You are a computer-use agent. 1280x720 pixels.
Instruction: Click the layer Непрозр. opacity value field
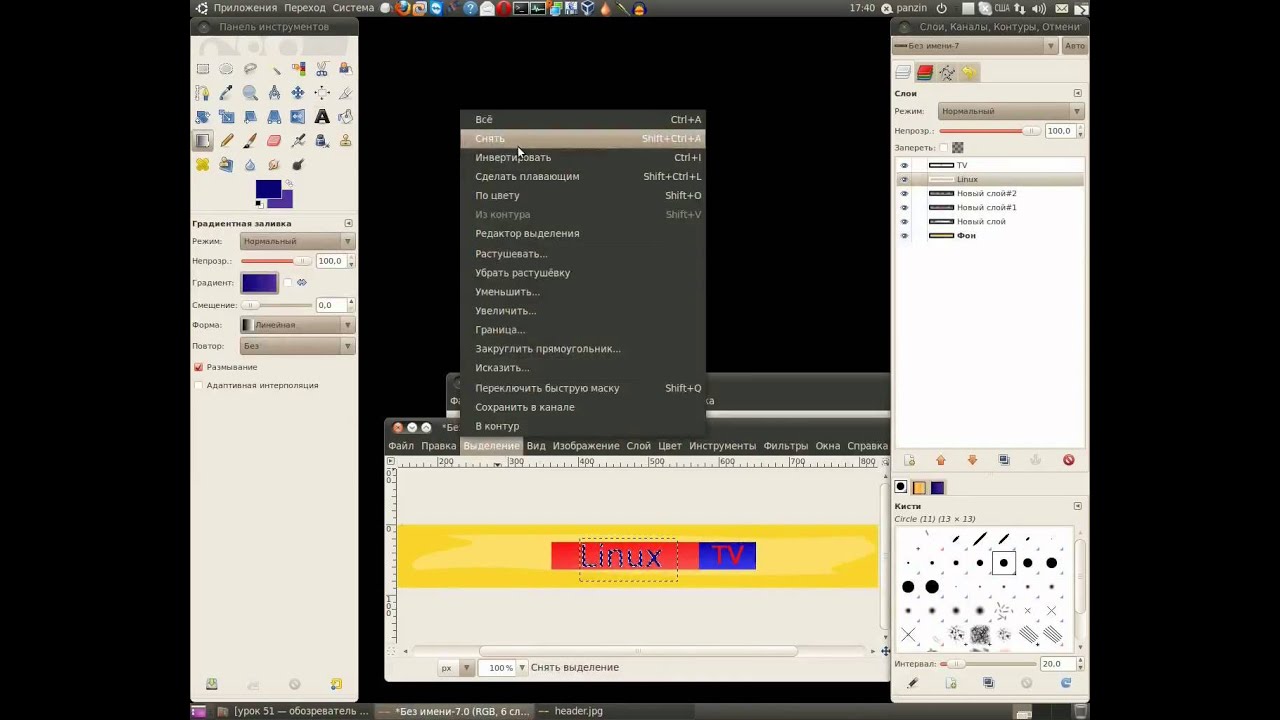click(x=1059, y=131)
